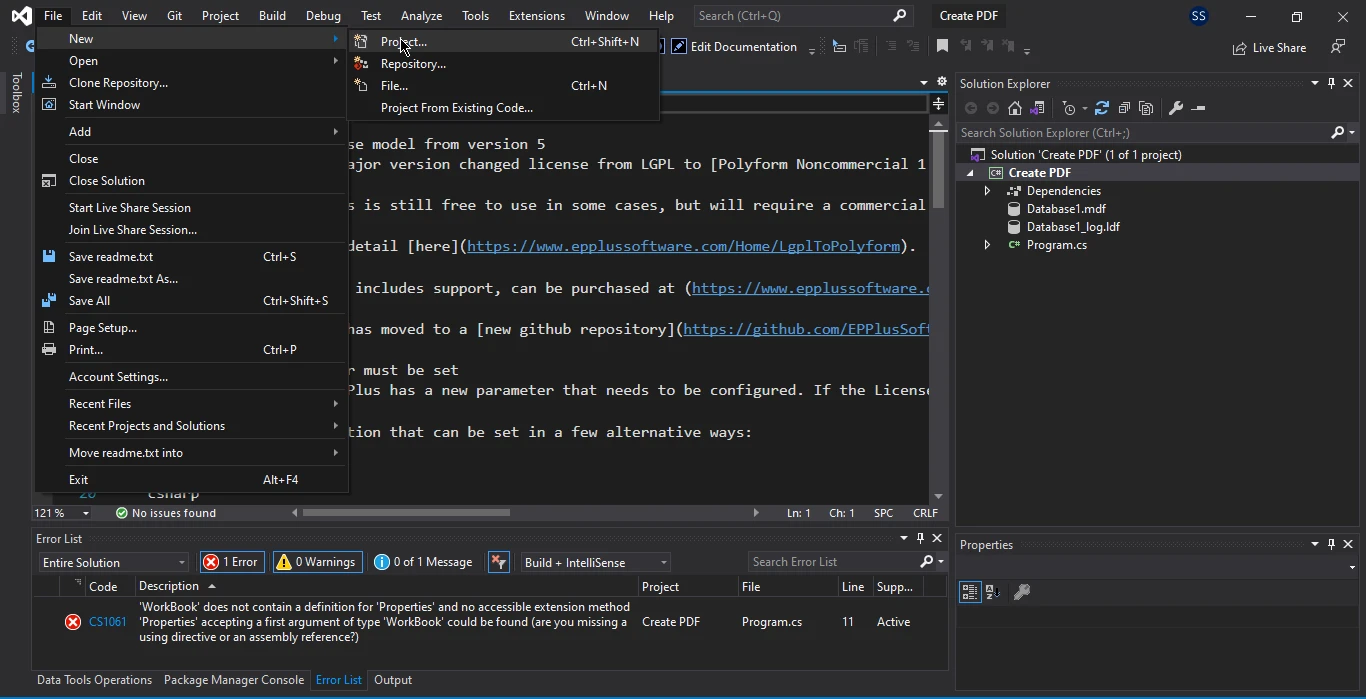Click the bookmark icon in the toolbar
This screenshot has height=699, width=1366.
(942, 46)
